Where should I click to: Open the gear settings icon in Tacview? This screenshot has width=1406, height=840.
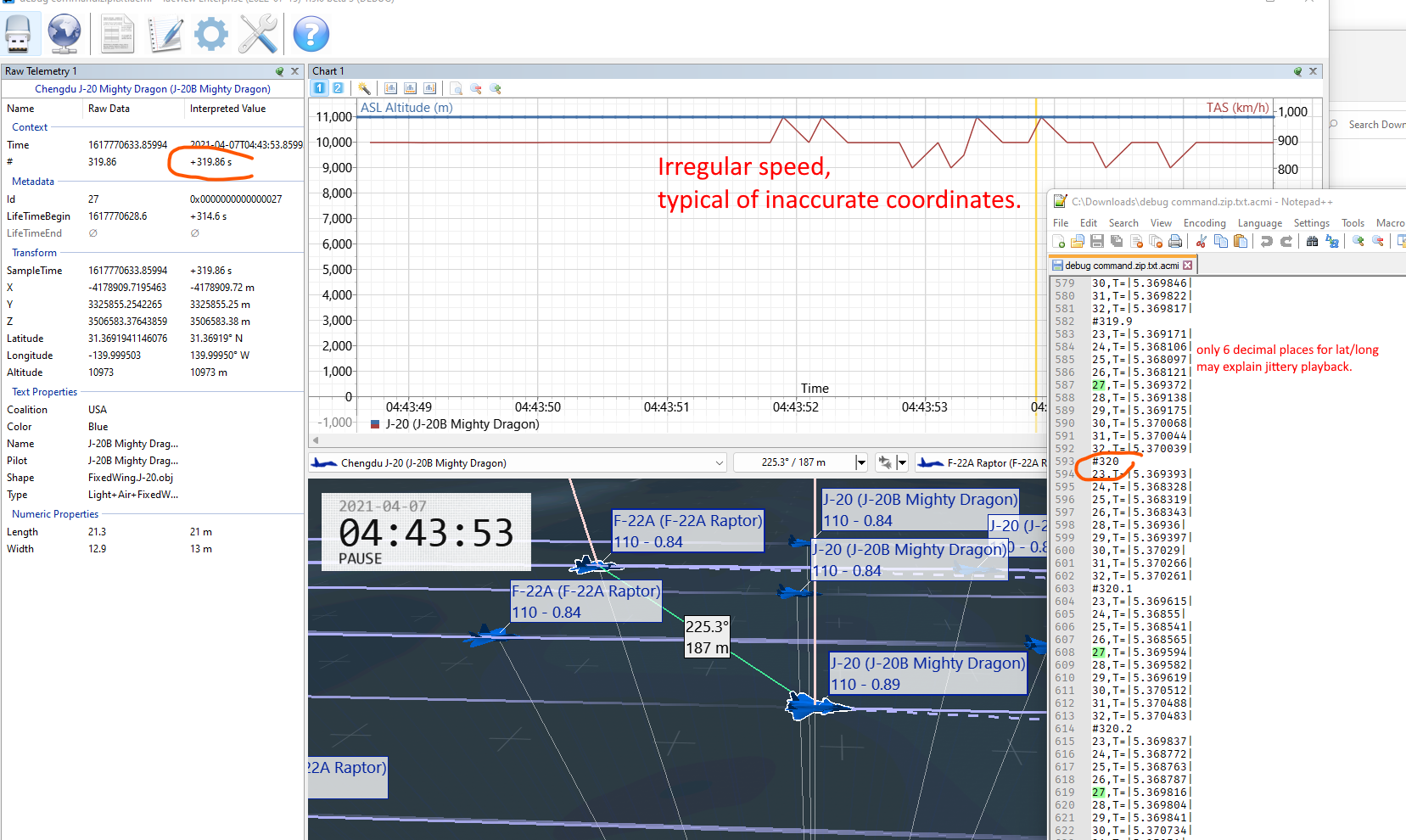211,34
